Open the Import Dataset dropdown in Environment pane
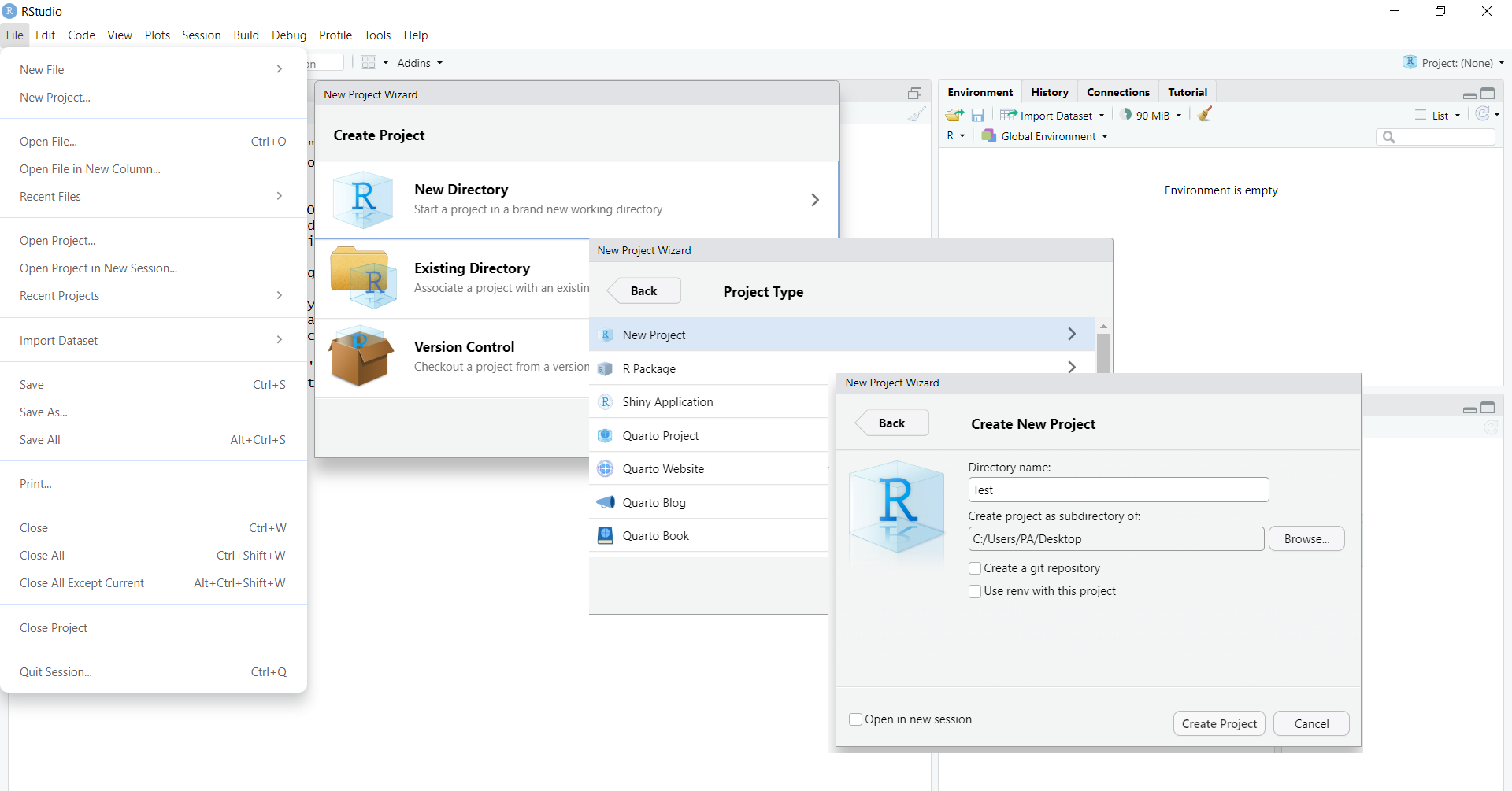This screenshot has width=1512, height=791. tap(1053, 115)
